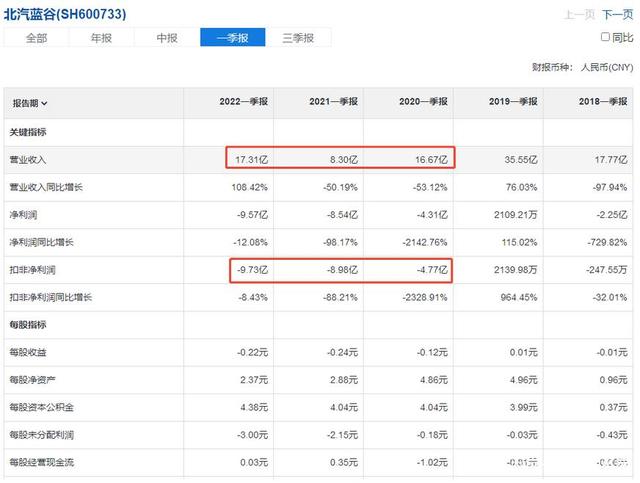Click the -247.55万 value

tap(606, 270)
